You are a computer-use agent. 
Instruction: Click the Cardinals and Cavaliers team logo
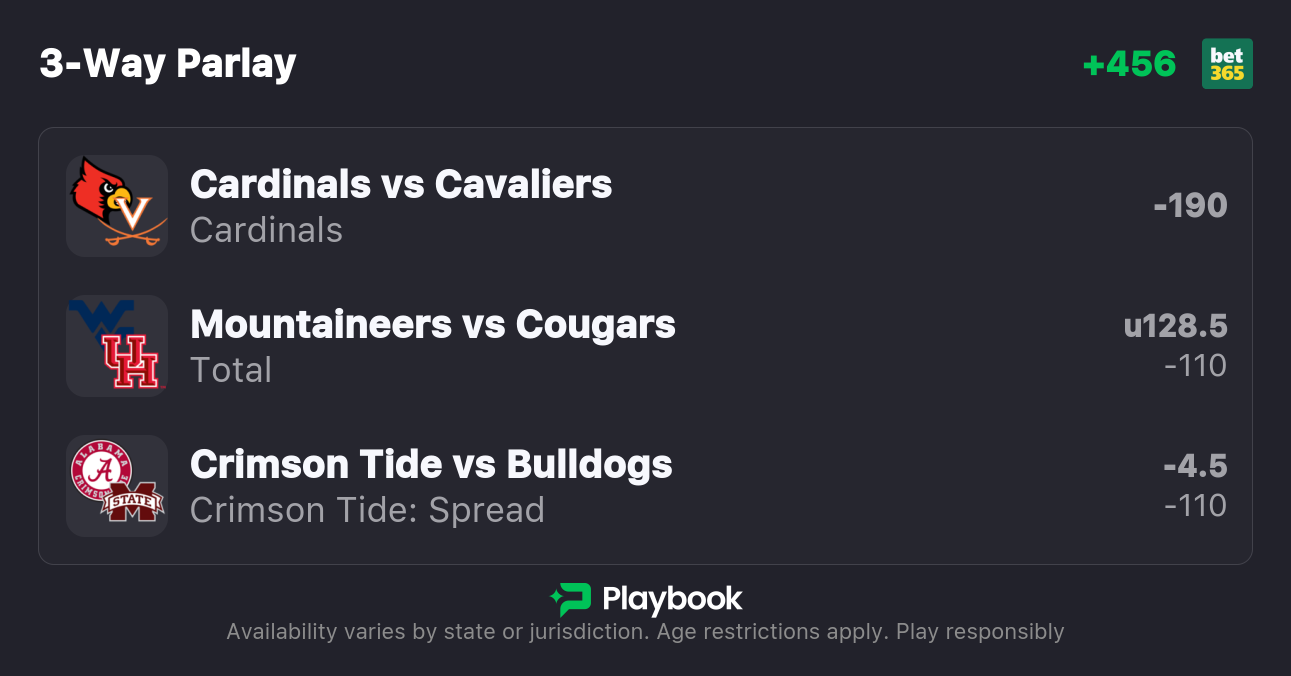point(116,205)
